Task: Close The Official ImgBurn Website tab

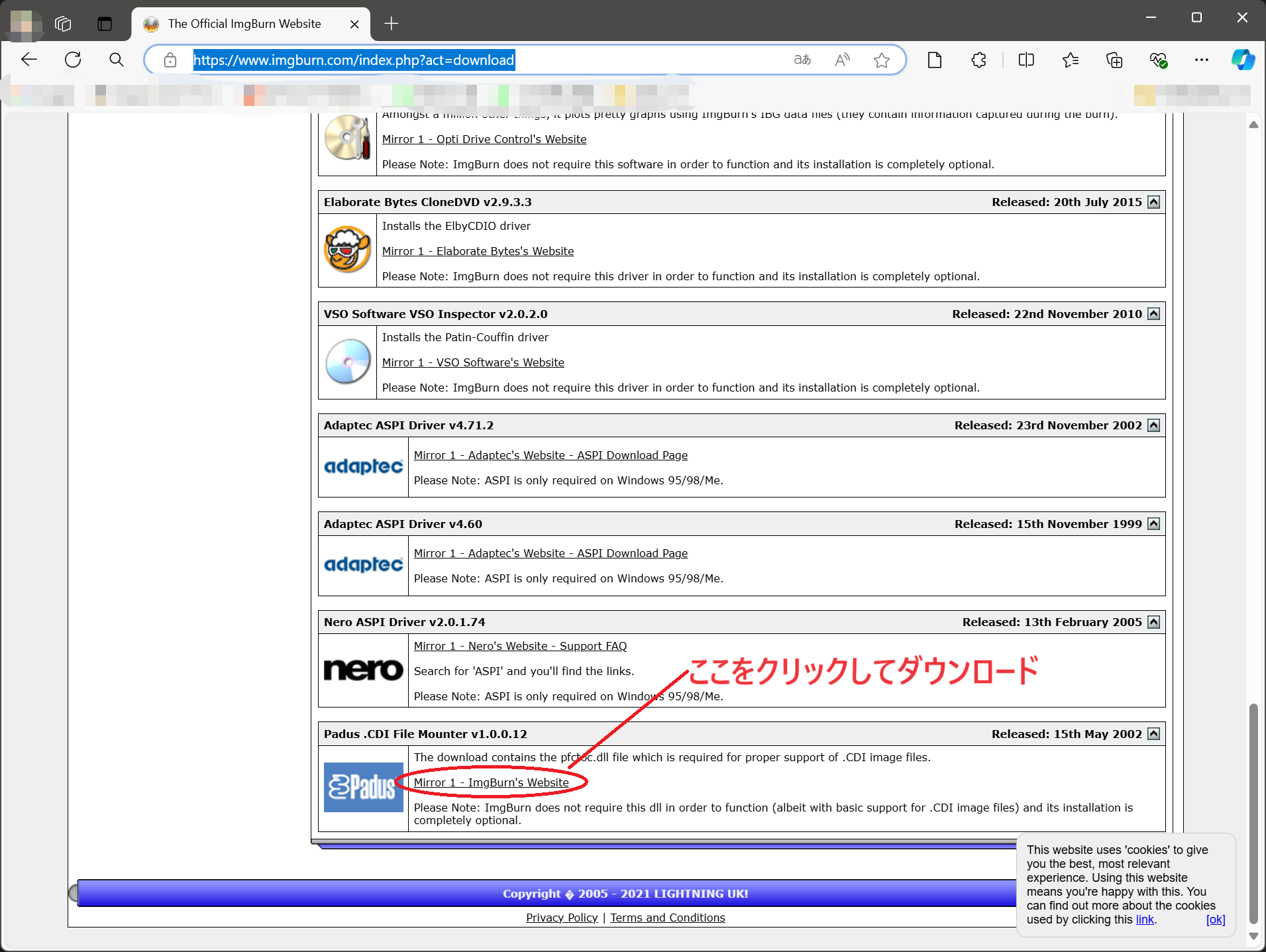Action: coord(354,24)
